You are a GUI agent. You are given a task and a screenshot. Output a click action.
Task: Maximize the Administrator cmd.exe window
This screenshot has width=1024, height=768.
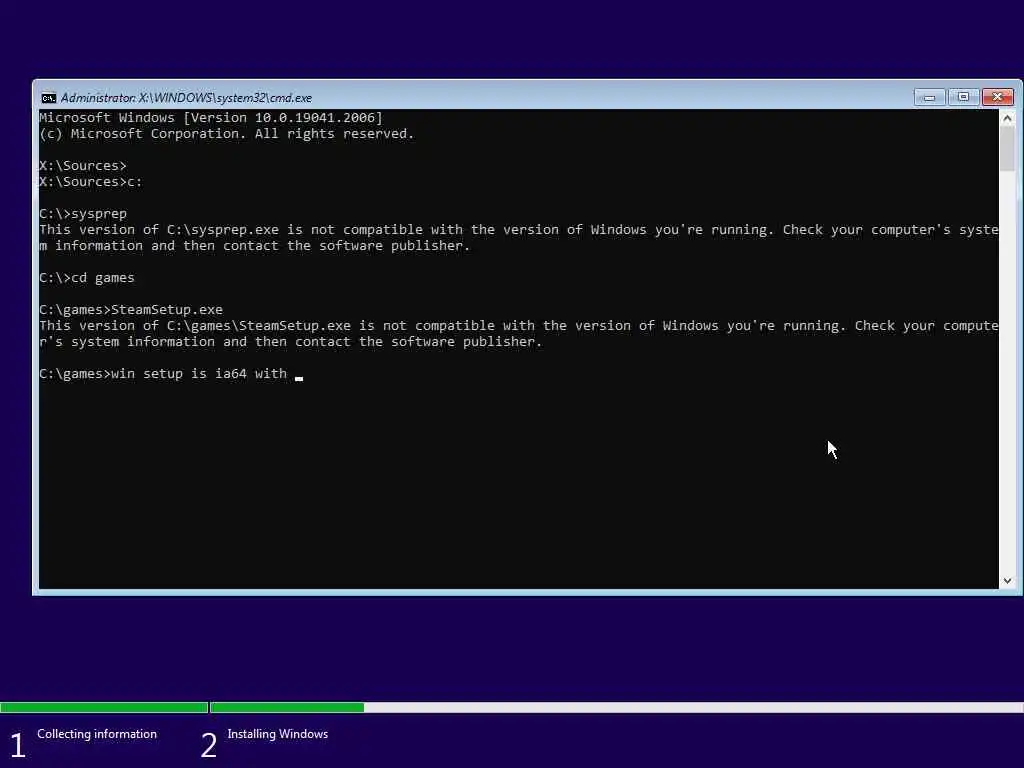[963, 97]
